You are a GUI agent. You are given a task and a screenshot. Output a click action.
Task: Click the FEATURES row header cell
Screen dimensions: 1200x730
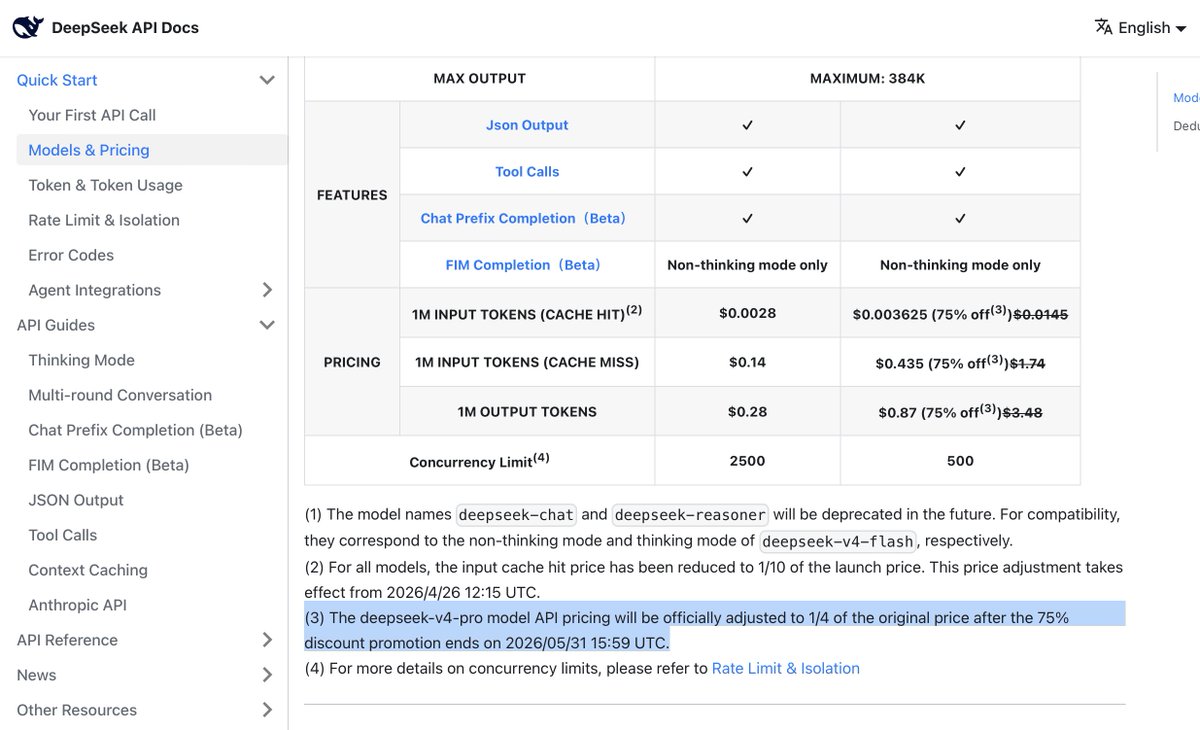352,195
